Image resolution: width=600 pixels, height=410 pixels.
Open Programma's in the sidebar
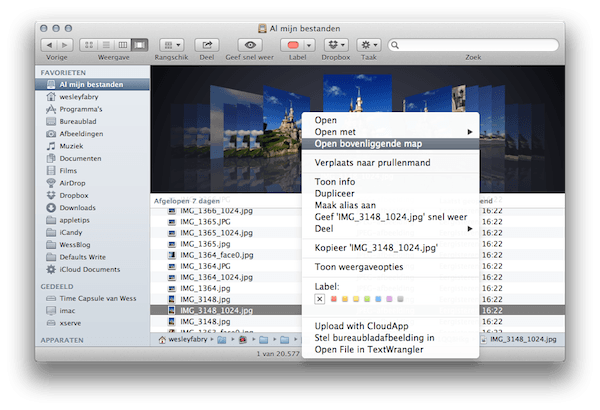click(92, 109)
